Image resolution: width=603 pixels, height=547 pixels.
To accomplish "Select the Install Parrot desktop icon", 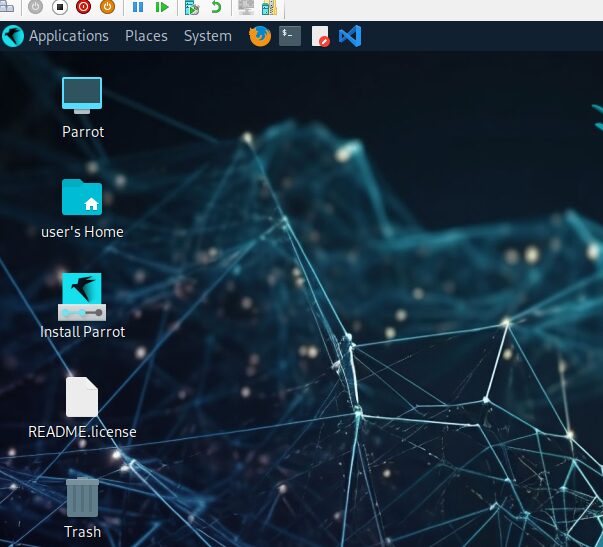I will pyautogui.click(x=82, y=297).
